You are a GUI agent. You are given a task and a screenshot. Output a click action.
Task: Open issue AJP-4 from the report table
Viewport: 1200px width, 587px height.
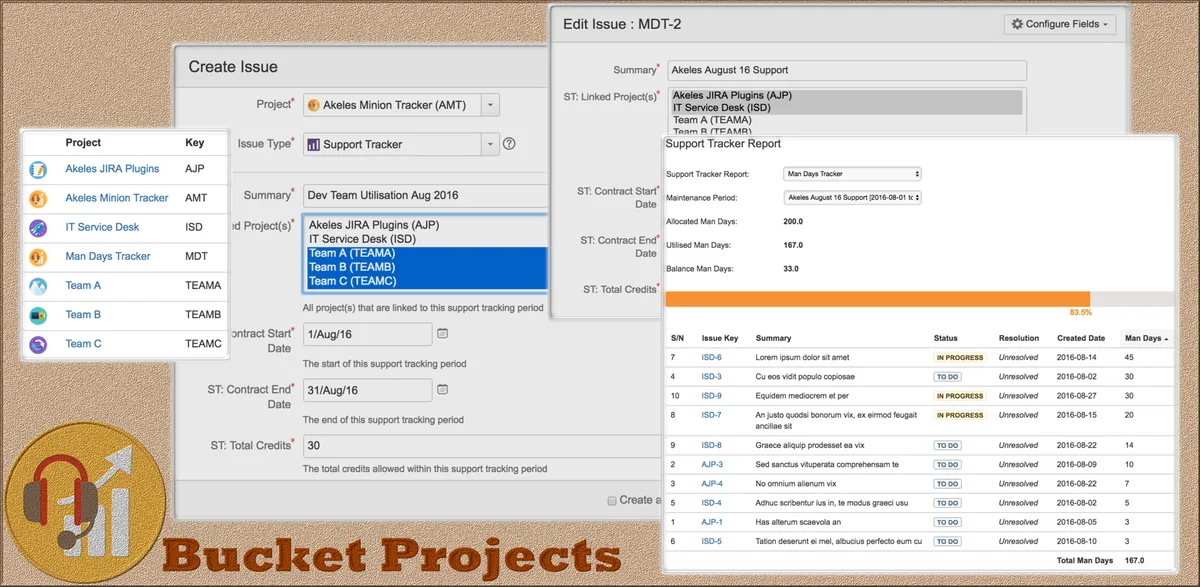(712, 483)
